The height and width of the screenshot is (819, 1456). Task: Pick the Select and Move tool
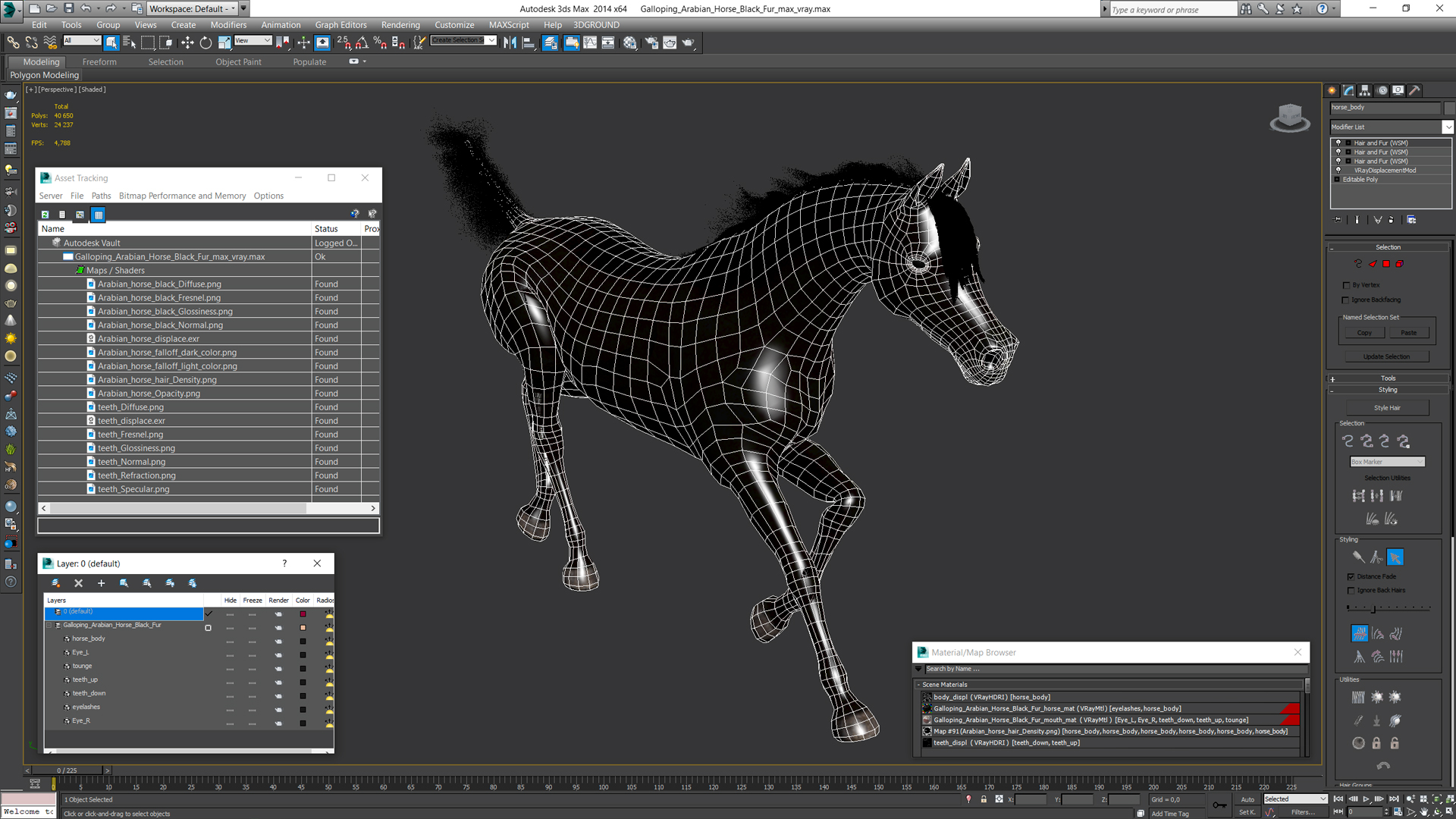click(187, 42)
